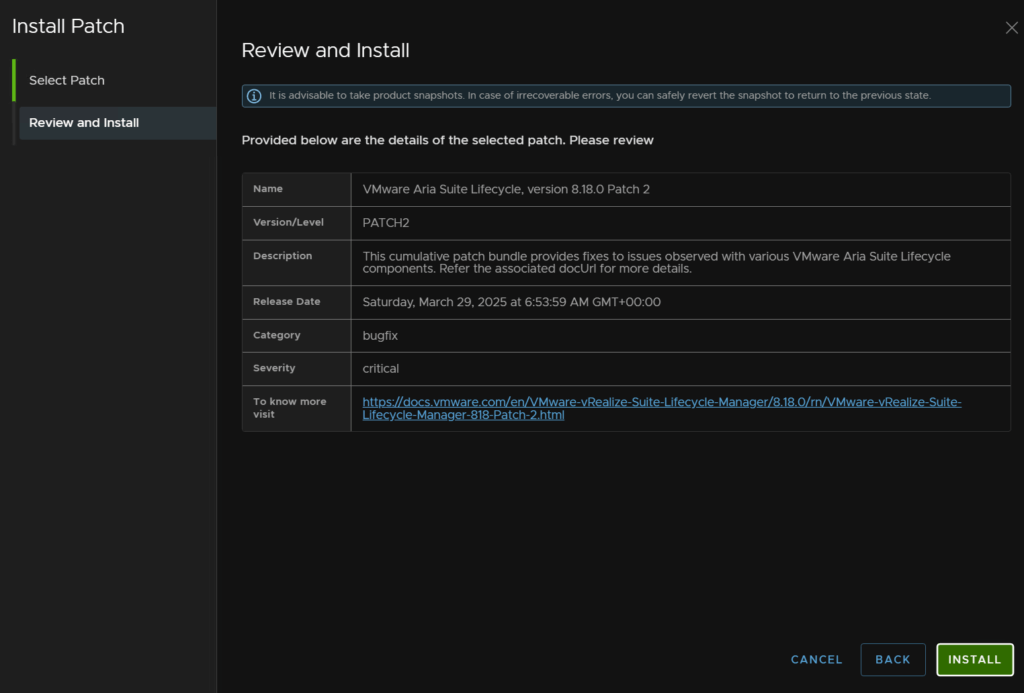Click CANCEL to abort patch installation
Viewport: 1024px width, 693px height.
[x=816, y=659]
